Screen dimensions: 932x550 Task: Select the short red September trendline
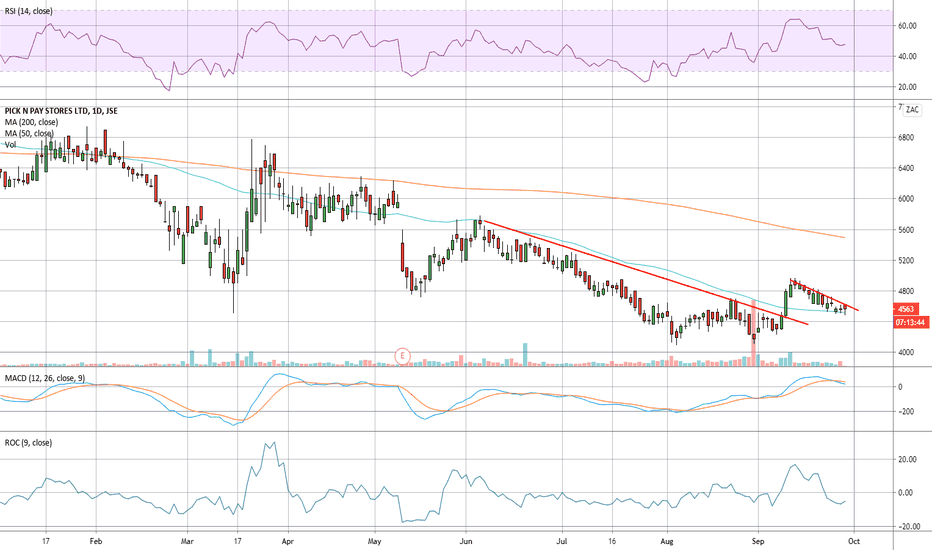(824, 294)
